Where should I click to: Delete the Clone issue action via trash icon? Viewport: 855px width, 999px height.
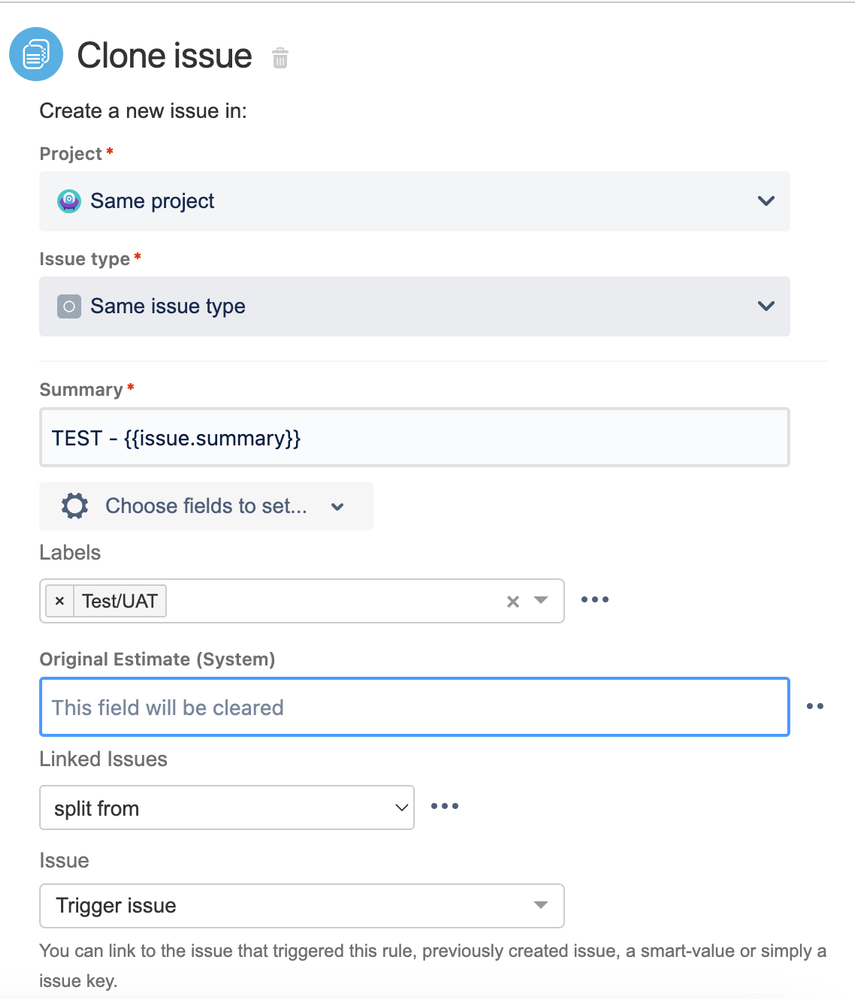pyautogui.click(x=280, y=58)
